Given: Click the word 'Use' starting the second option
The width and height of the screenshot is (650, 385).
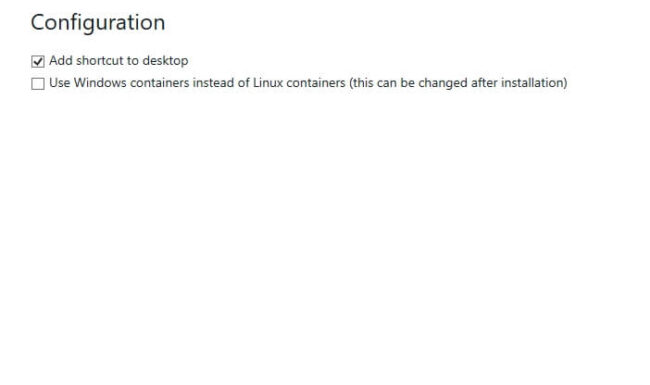Looking at the screenshot, I should point(60,83).
